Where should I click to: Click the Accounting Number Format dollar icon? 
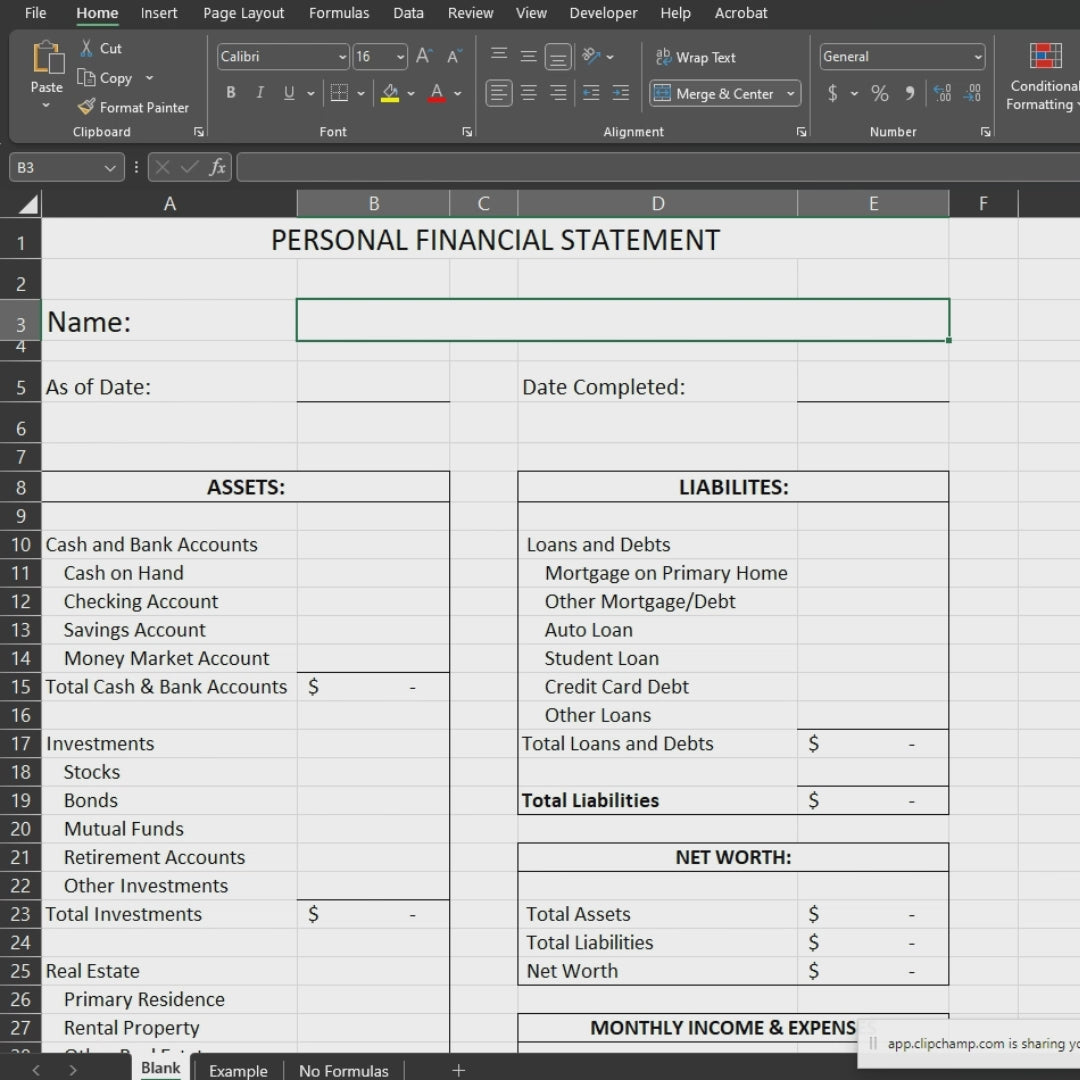833,93
